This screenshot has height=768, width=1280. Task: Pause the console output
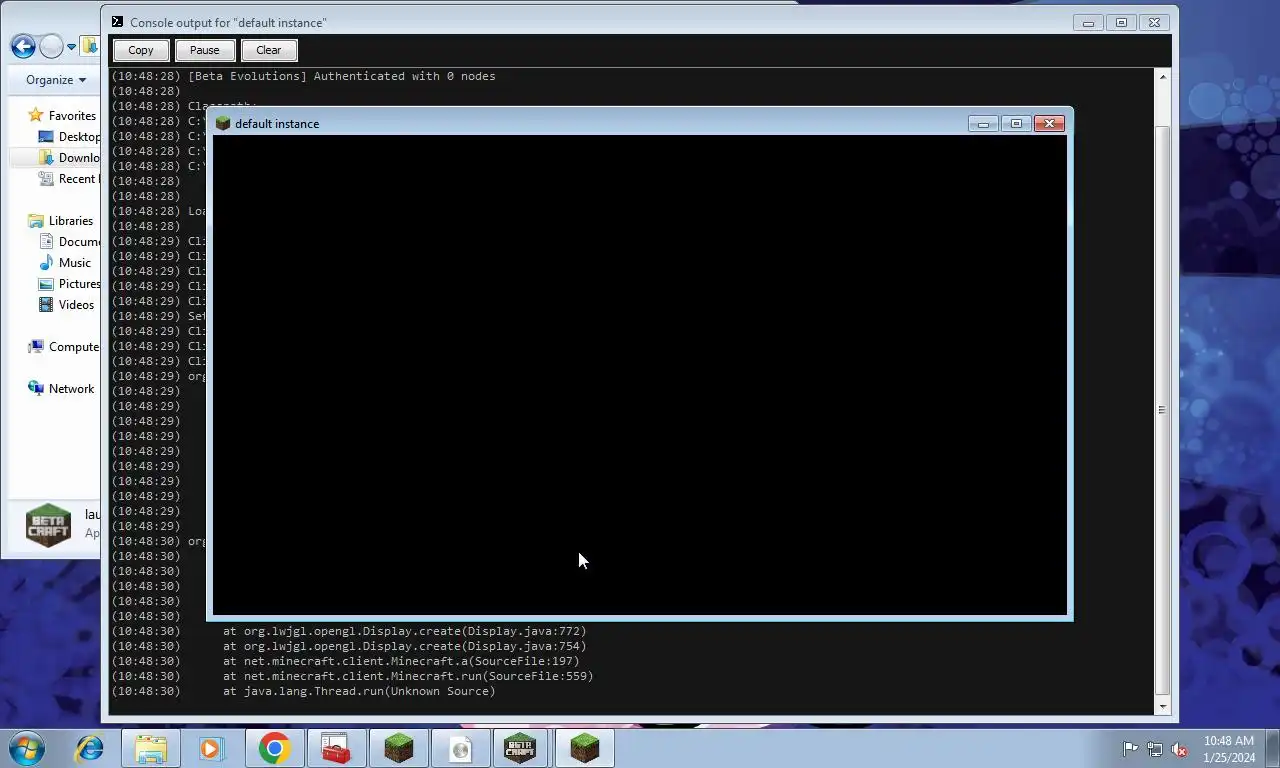tap(205, 50)
